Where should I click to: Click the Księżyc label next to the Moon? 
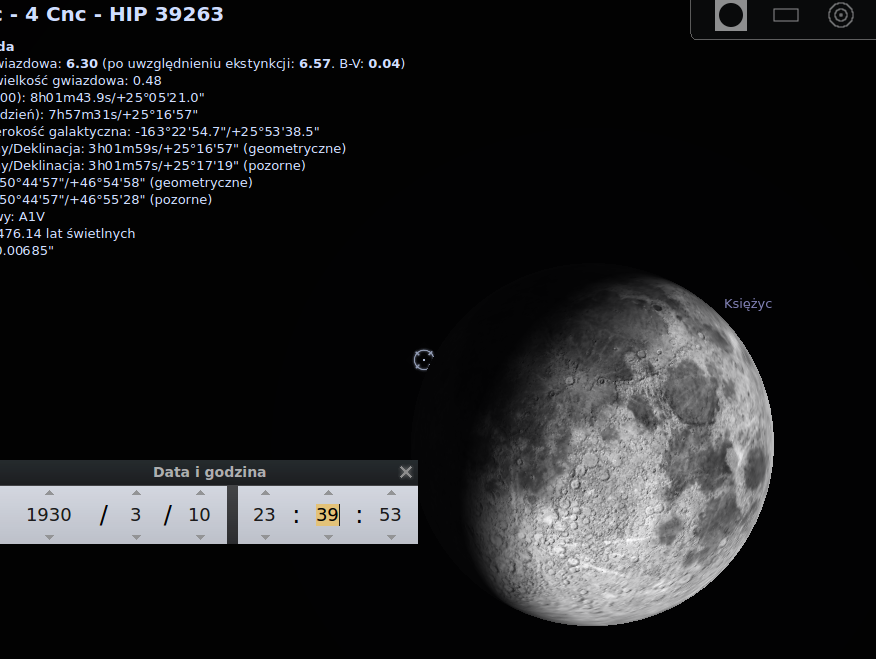click(748, 304)
